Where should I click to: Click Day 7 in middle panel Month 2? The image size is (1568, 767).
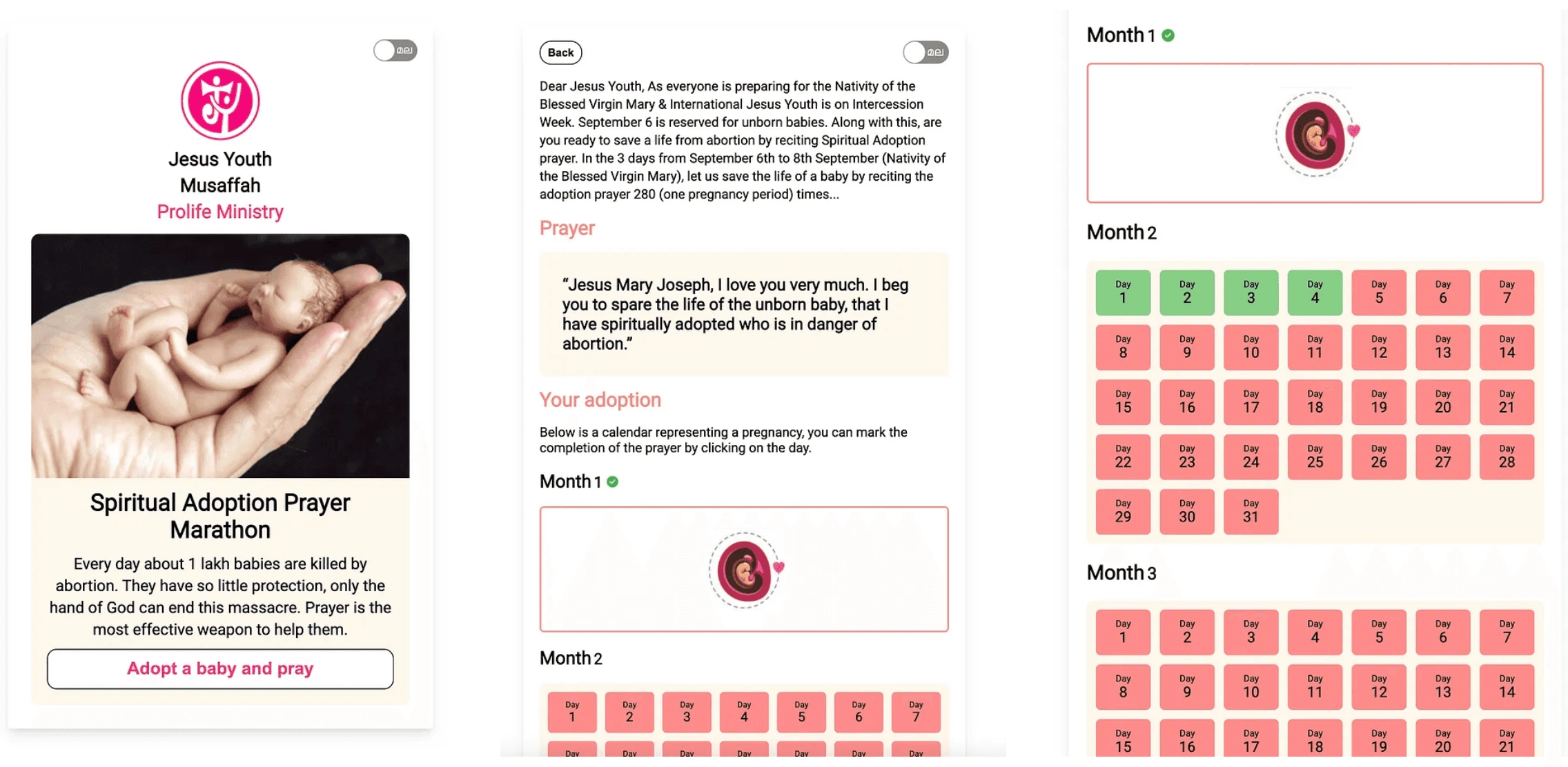pos(916,712)
